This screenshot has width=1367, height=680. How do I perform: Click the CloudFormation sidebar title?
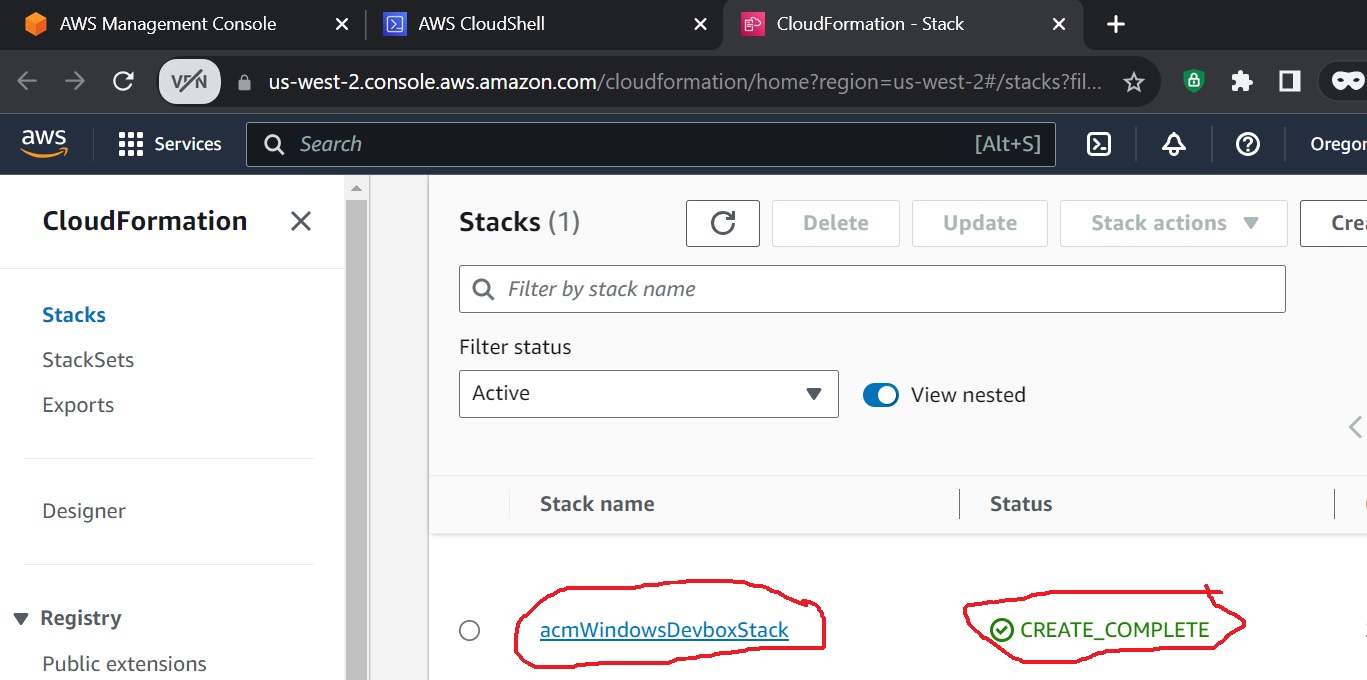click(x=145, y=221)
